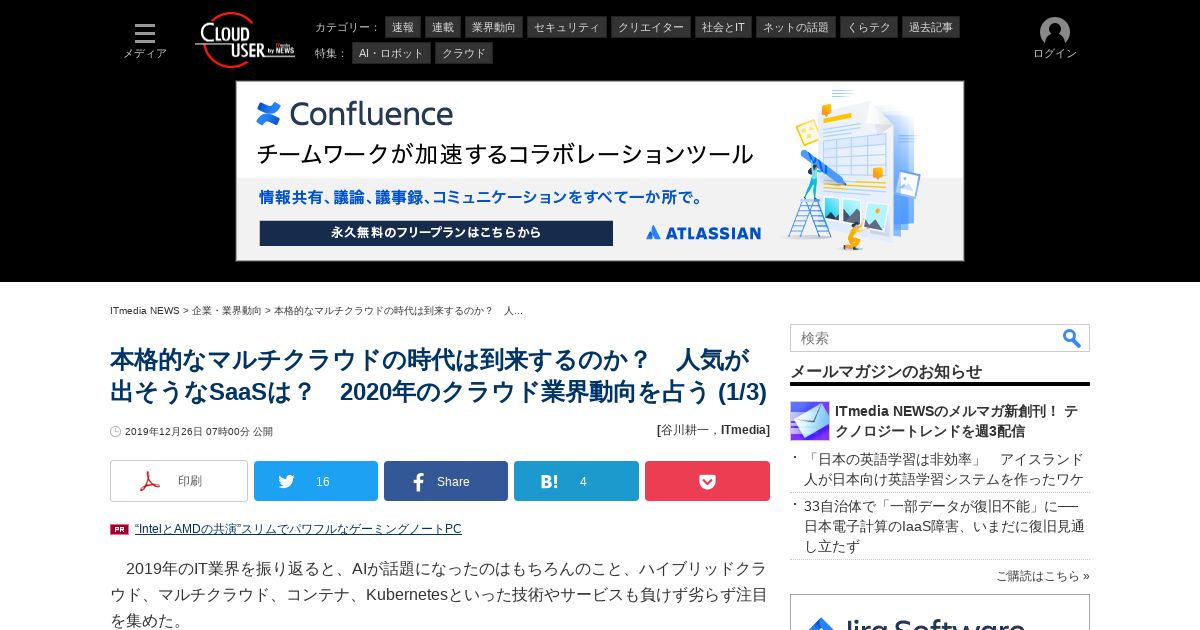Open the クラウド feature
The height and width of the screenshot is (630, 1200).
464,53
